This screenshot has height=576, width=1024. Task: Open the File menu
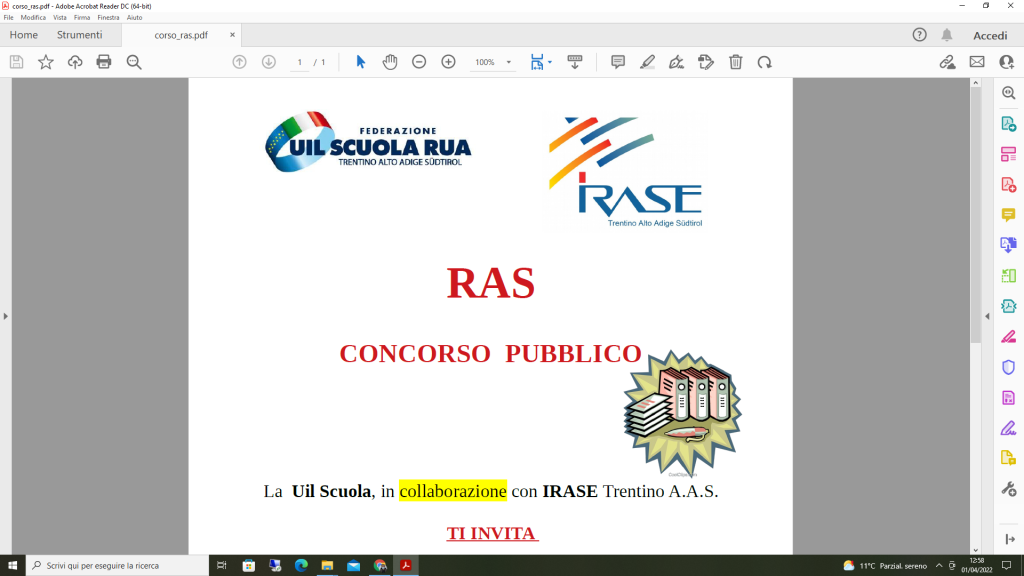click(8, 18)
